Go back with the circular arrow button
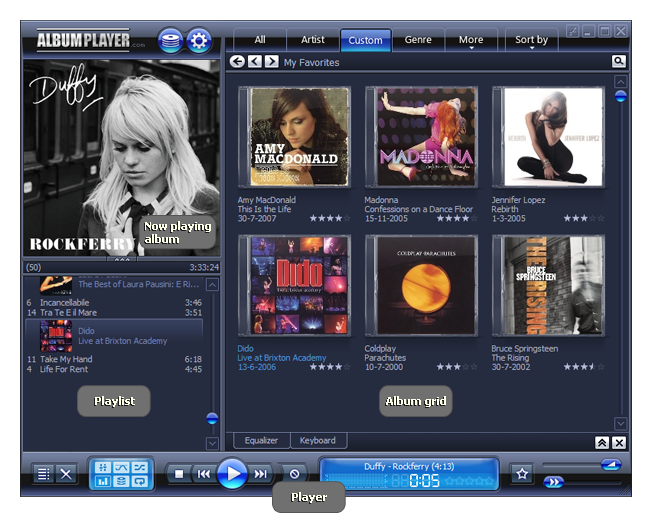This screenshot has height=517, width=652. point(237,62)
